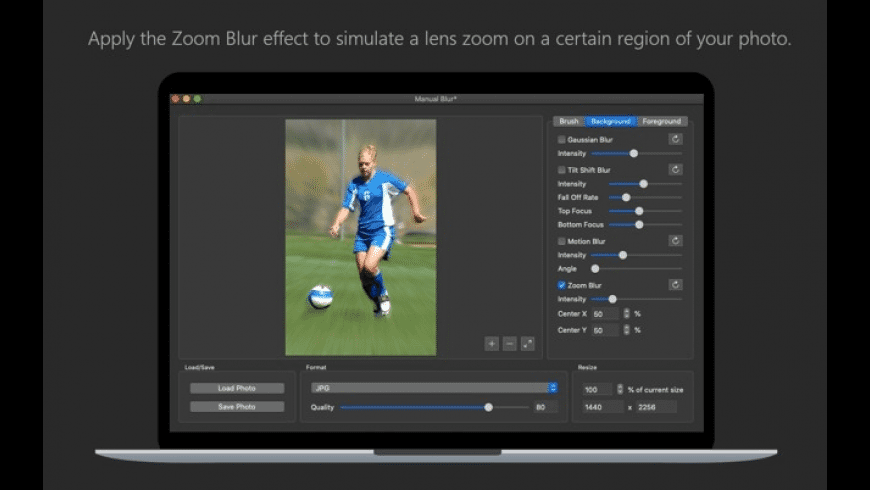This screenshot has width=870, height=490.
Task: Click the soccer player photo preview
Action: 361,238
